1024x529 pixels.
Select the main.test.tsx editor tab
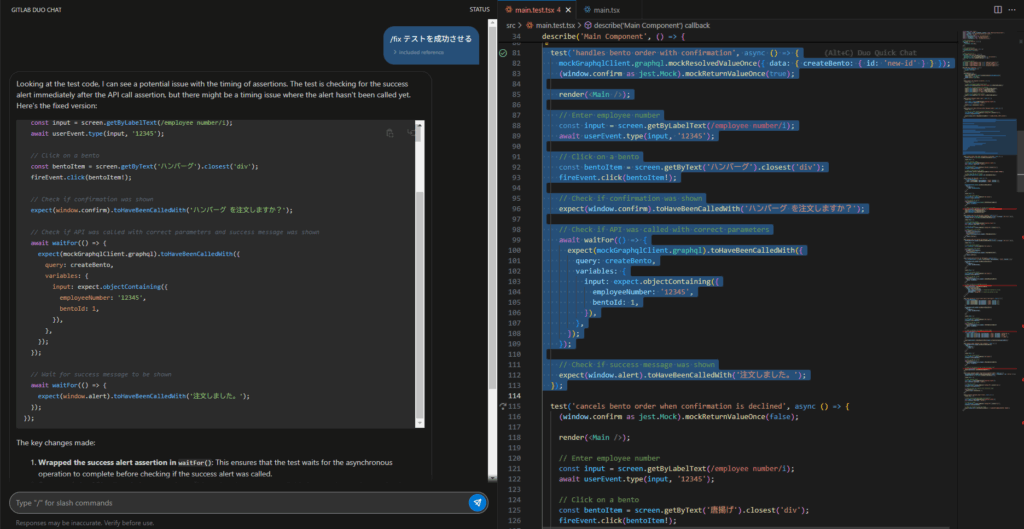[x=537, y=10]
